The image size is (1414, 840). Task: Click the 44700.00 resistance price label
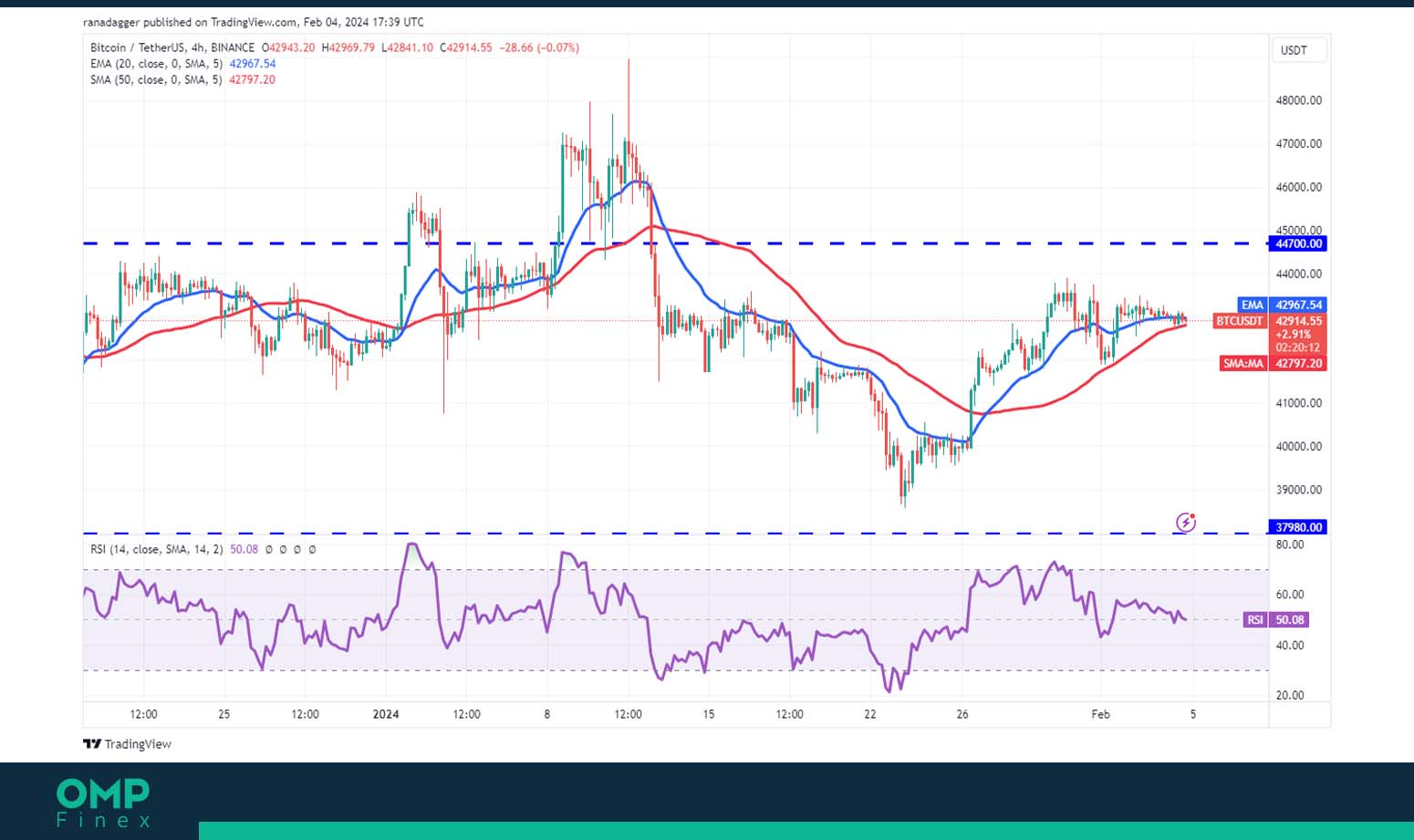pos(1298,244)
